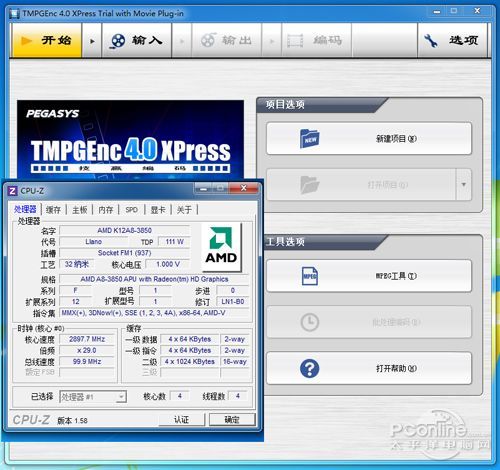The width and height of the screenshot is (500, 470).
Task: Open the 输出 (Output) stage
Action: point(227,40)
